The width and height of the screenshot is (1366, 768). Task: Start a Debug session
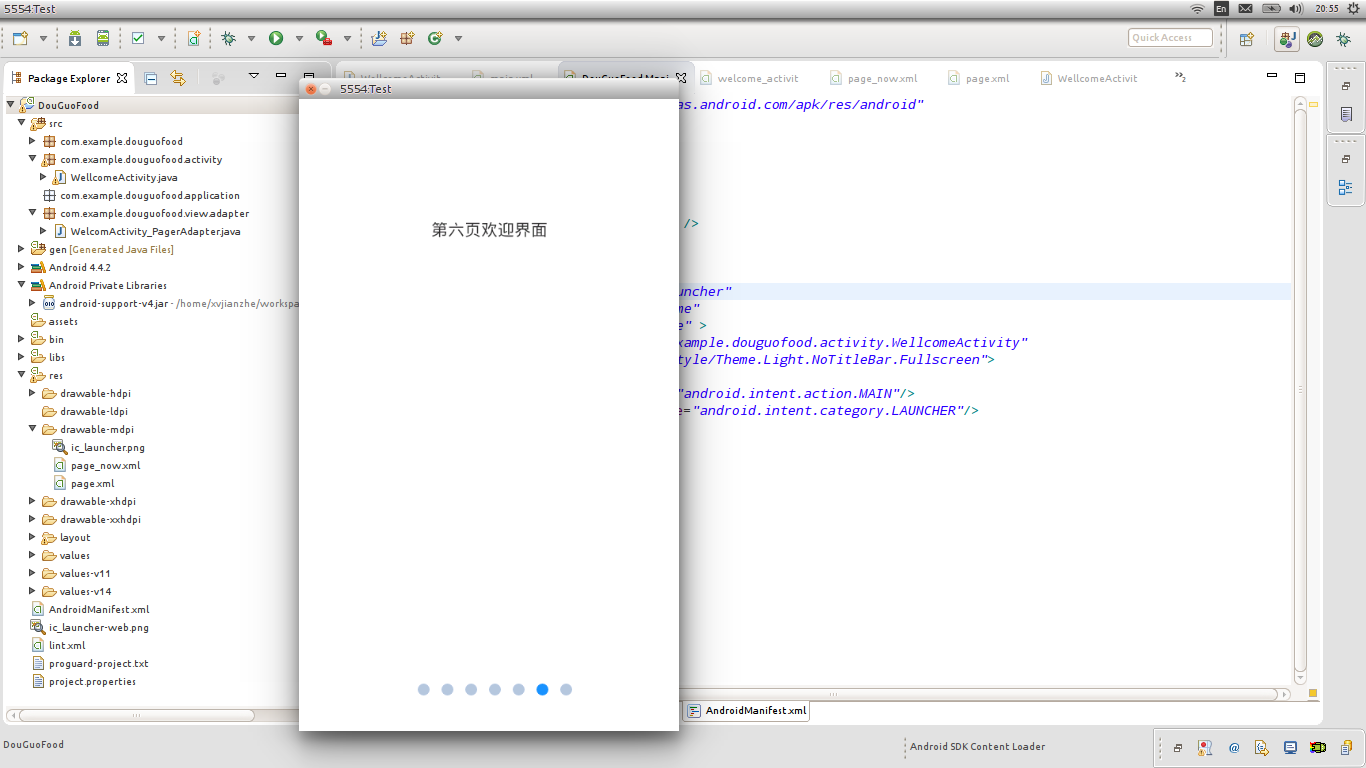pos(228,38)
